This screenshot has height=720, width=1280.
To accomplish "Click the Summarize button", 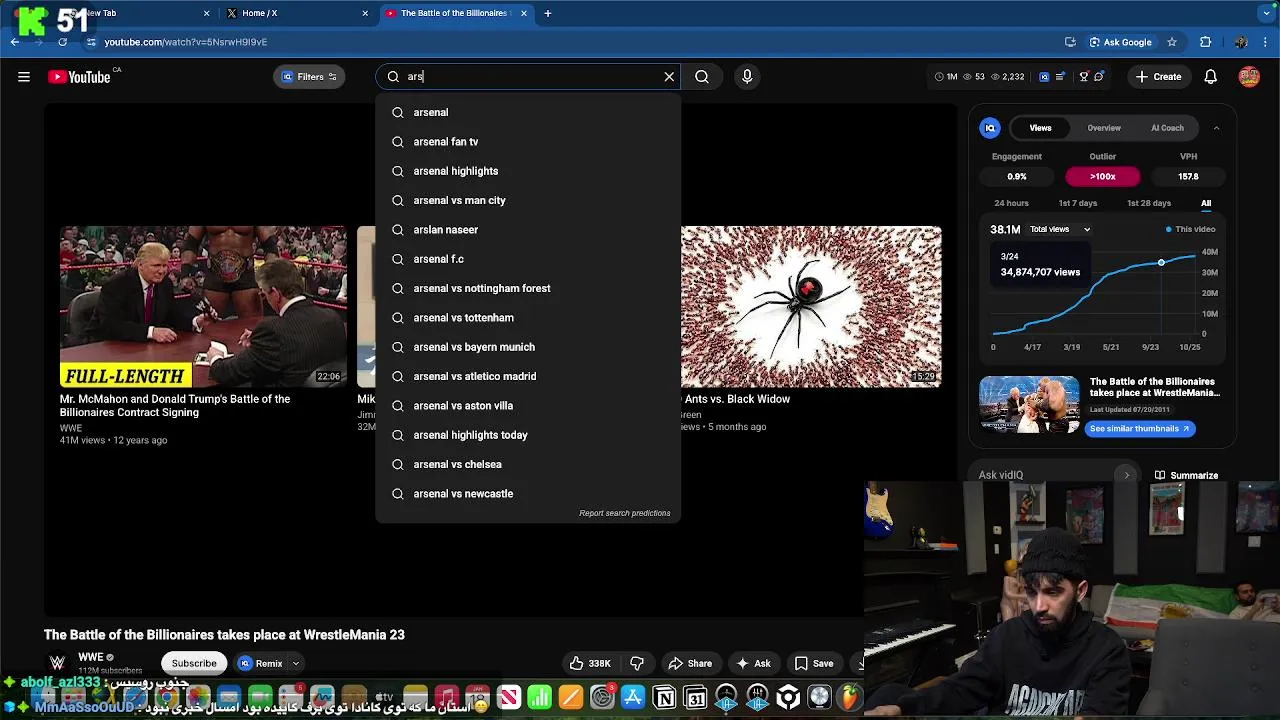I will (1186, 475).
